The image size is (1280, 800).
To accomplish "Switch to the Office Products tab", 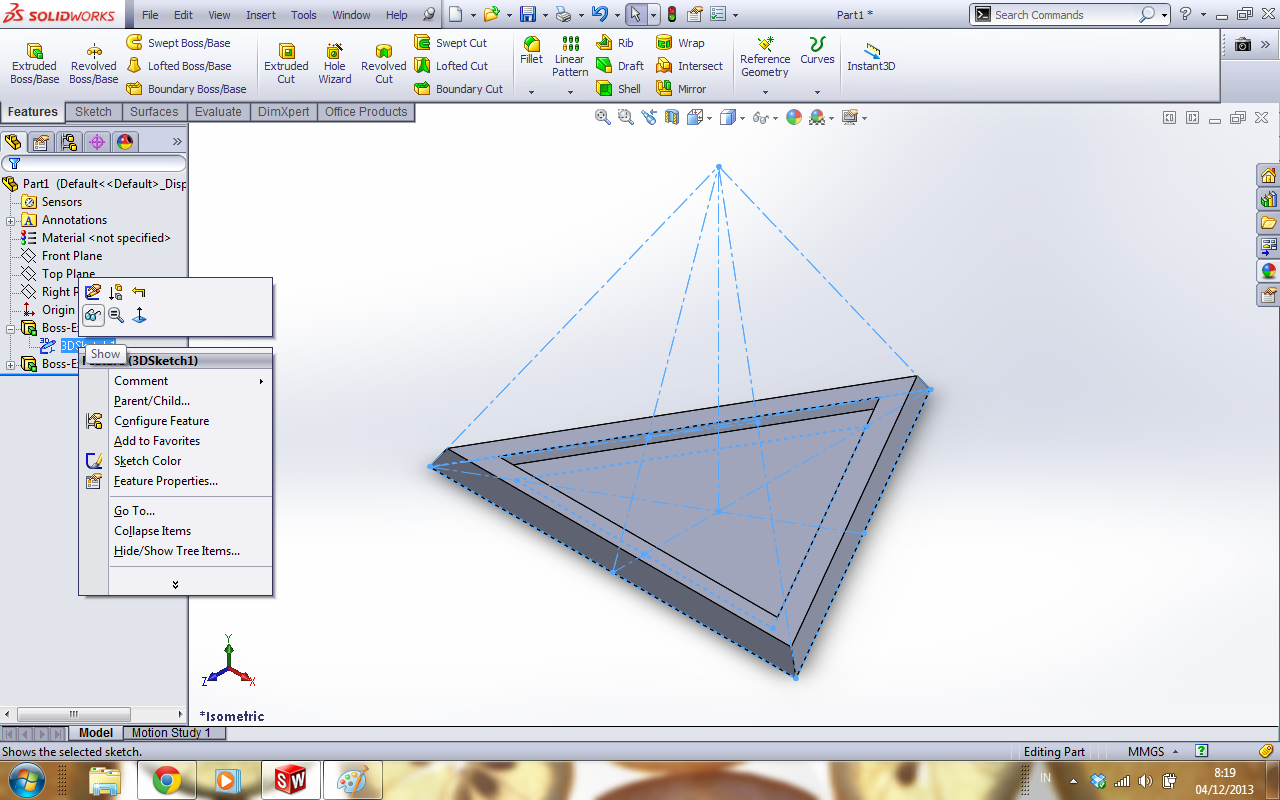I will (x=366, y=112).
